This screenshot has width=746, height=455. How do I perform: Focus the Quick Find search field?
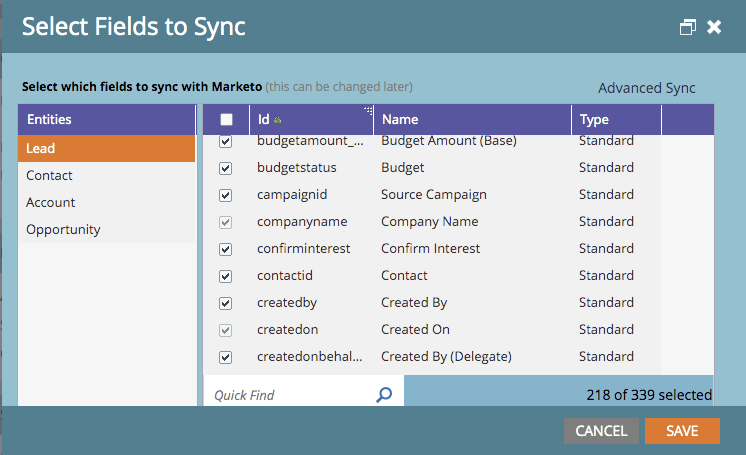point(290,395)
